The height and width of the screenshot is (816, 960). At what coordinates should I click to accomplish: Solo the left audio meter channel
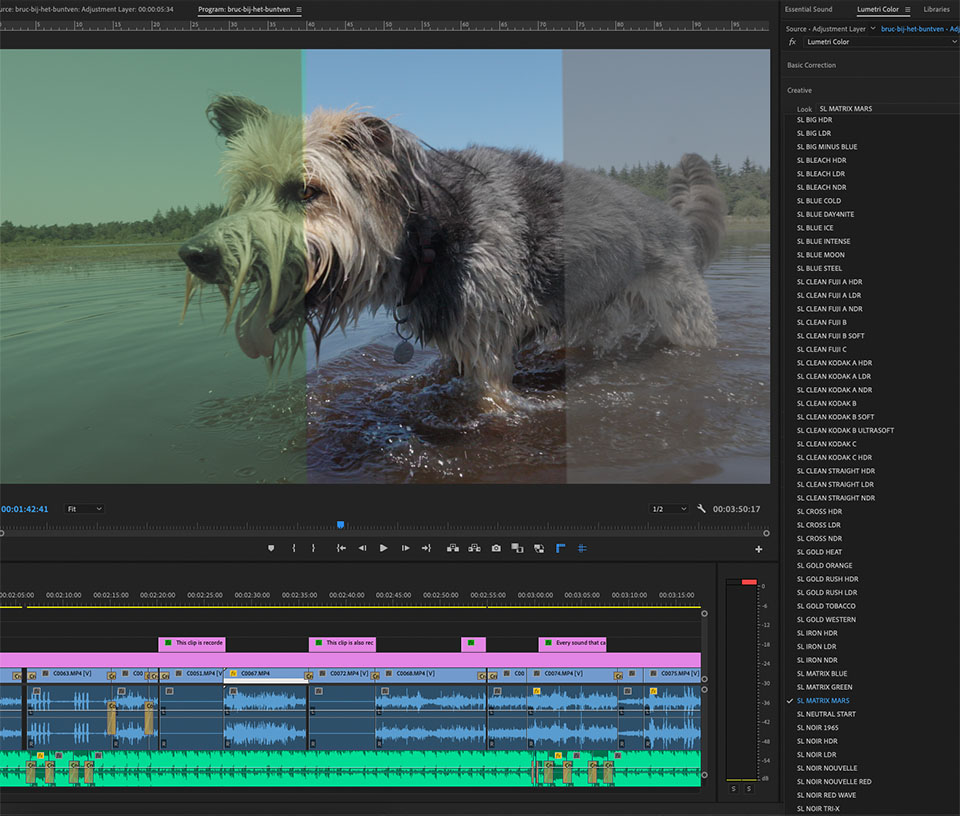point(733,788)
